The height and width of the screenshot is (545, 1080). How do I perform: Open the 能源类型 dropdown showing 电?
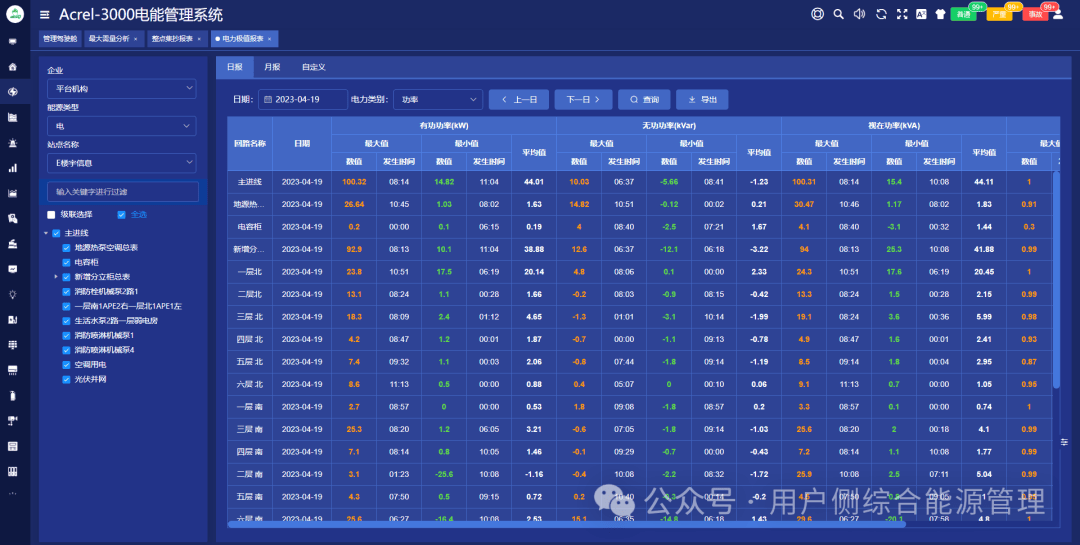121,125
